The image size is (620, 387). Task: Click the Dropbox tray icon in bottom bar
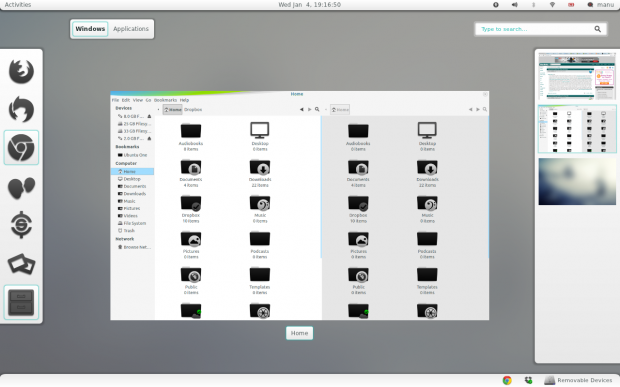point(528,380)
